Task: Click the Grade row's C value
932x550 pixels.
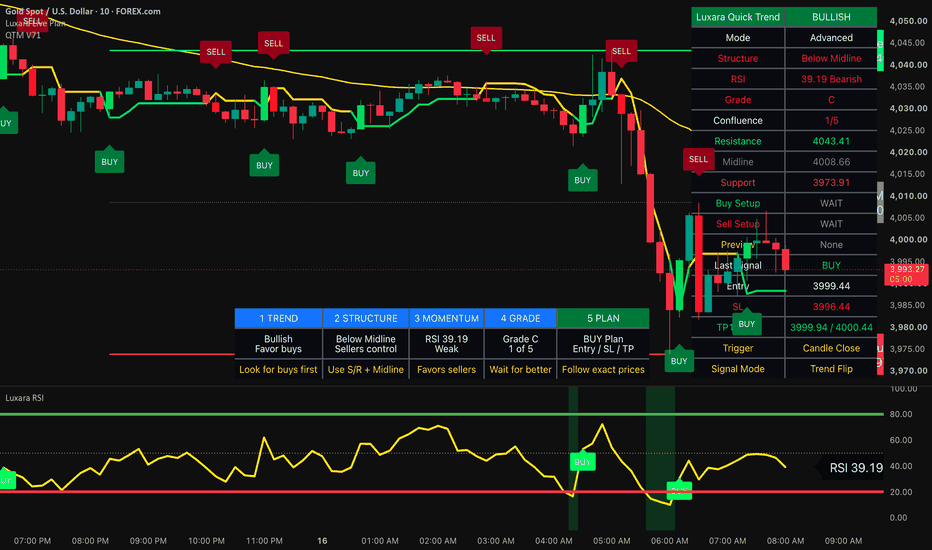Action: point(831,100)
